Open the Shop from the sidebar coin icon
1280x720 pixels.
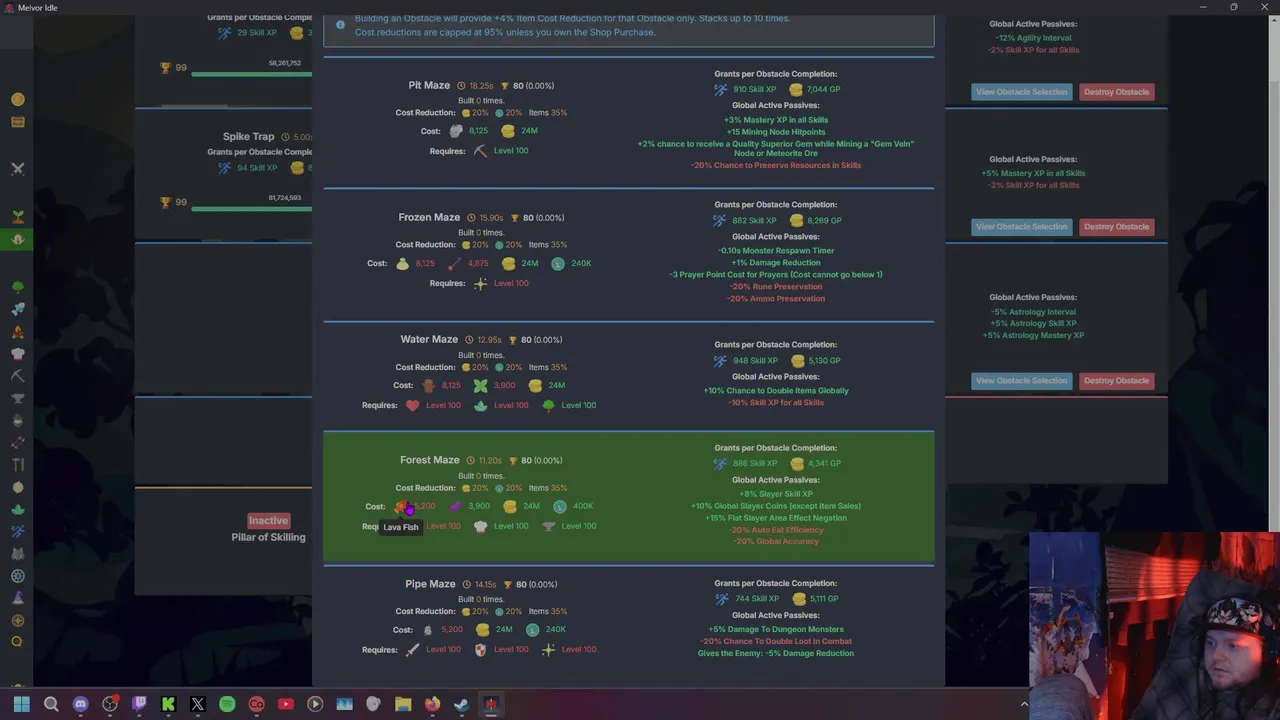click(17, 99)
